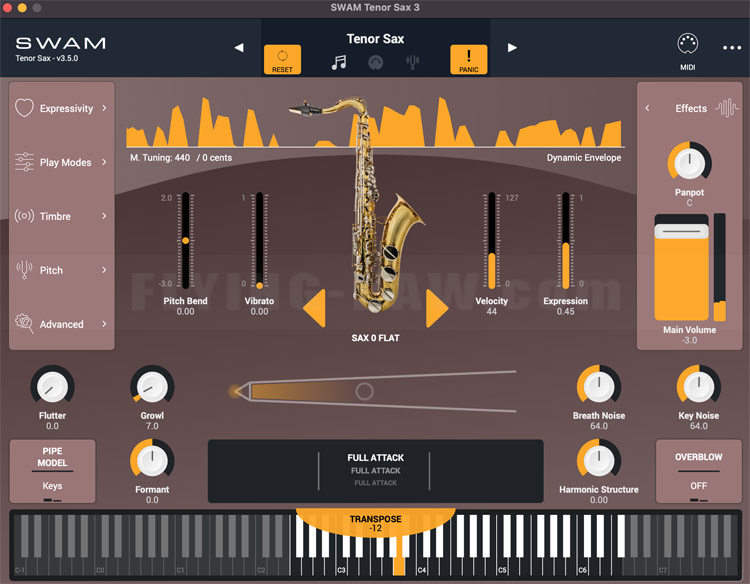The image size is (750, 584).
Task: Click the FULL ATTACK display panel
Action: coord(375,471)
